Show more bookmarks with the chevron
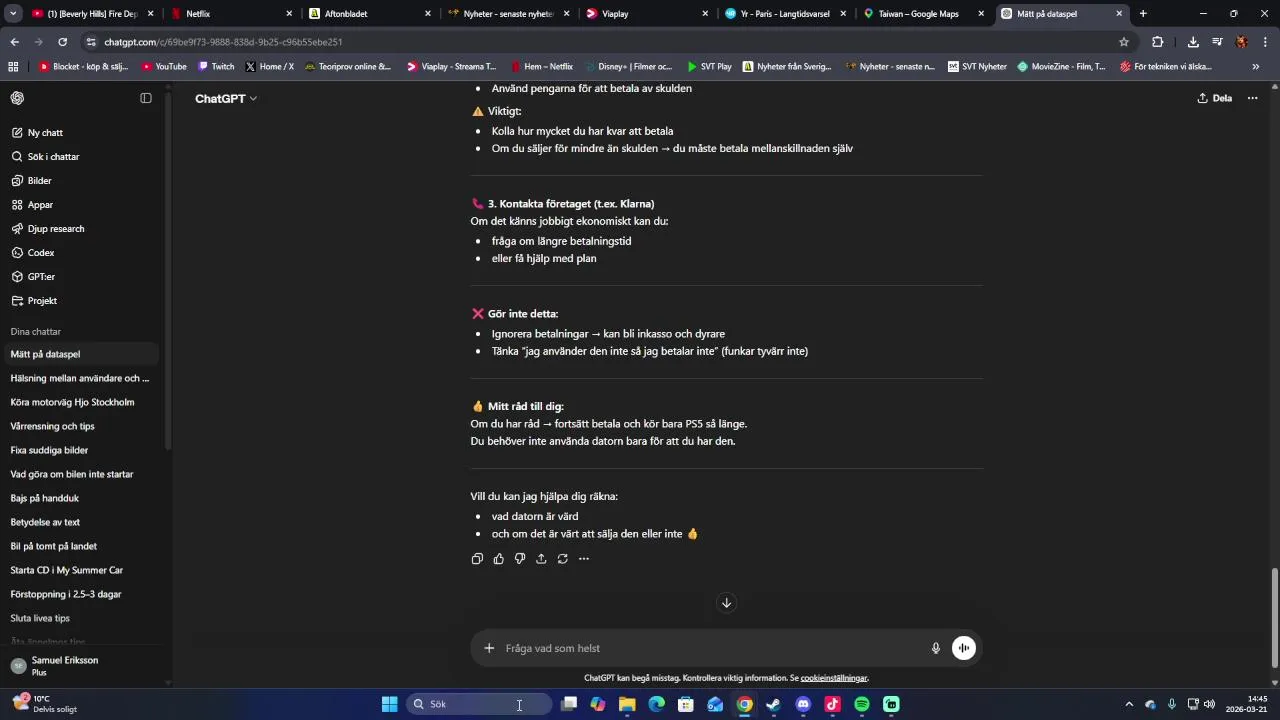Image resolution: width=1280 pixels, height=720 pixels. point(1256,67)
